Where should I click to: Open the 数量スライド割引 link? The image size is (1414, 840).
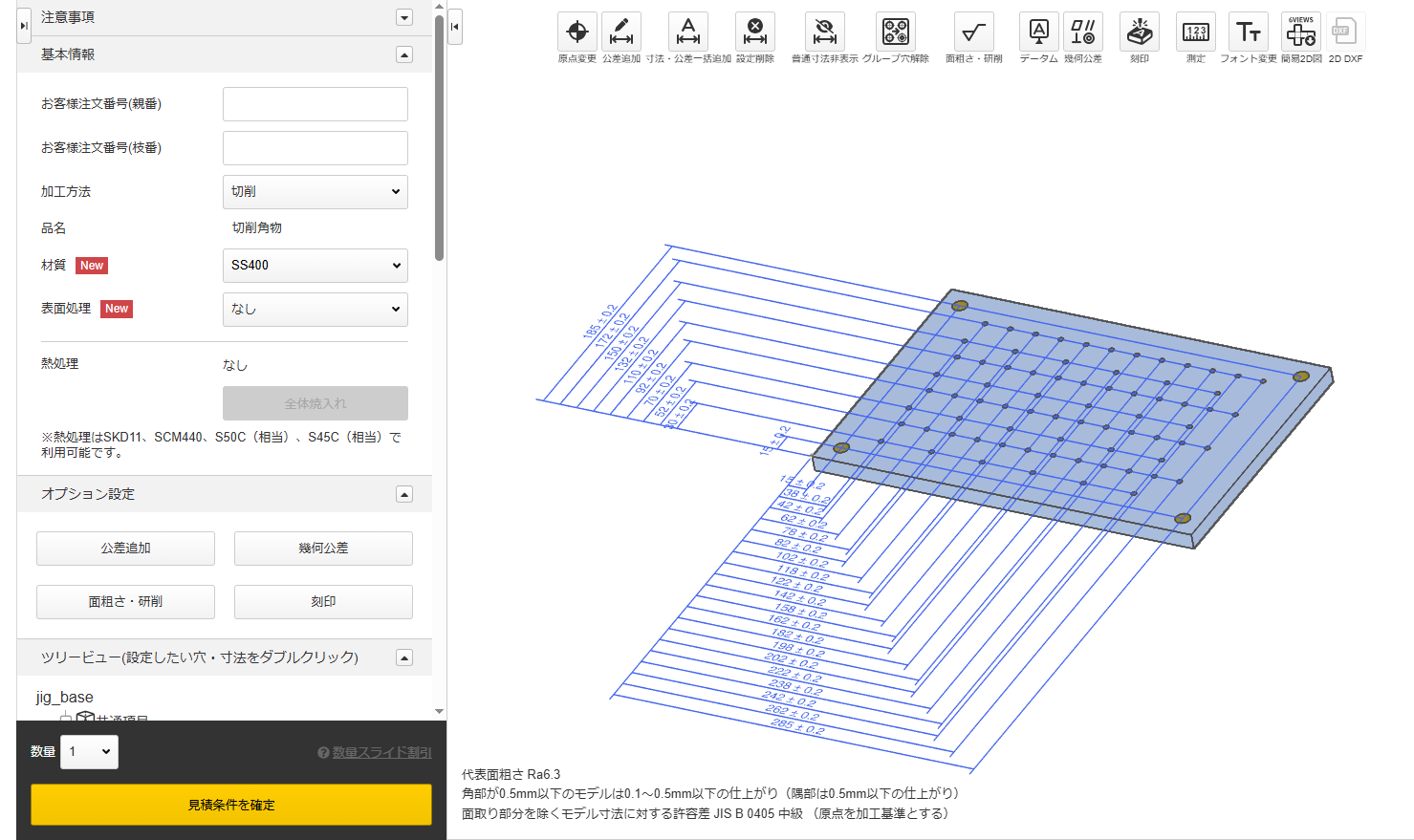coord(381,753)
